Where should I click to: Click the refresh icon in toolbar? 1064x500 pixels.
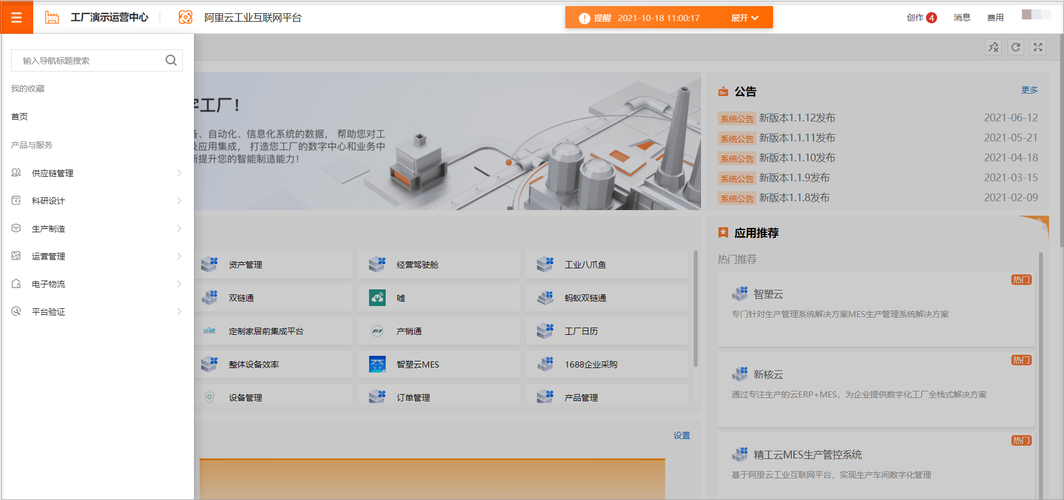pyautogui.click(x=1016, y=47)
